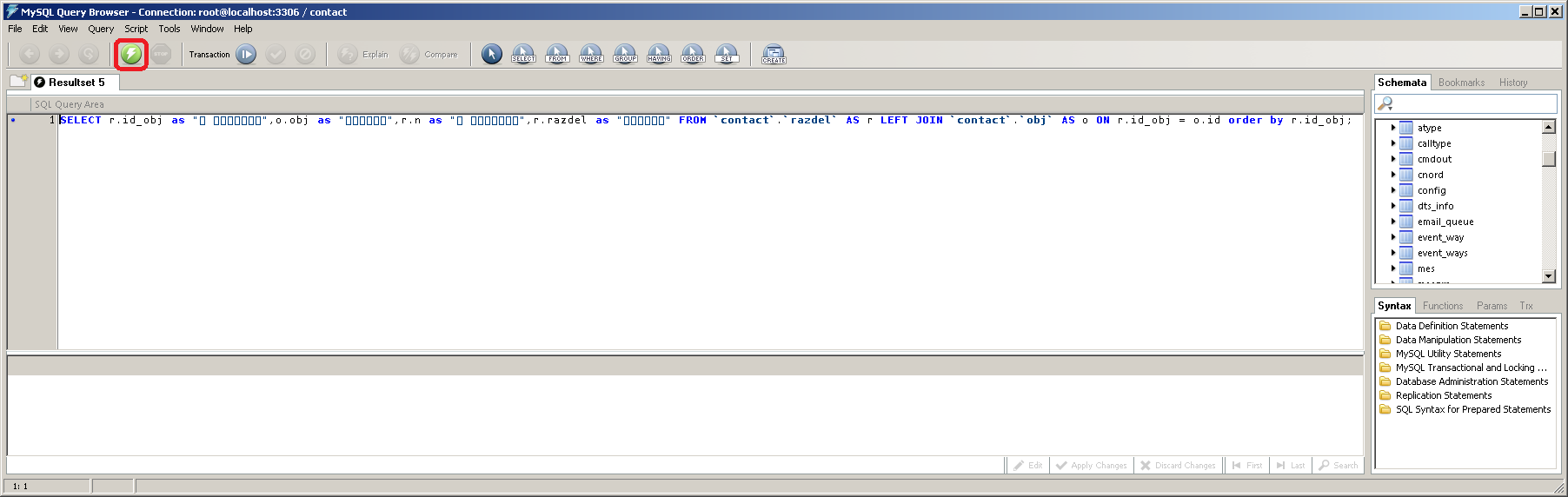
Task: Open Database Administration Statements folder
Action: coord(1472,381)
